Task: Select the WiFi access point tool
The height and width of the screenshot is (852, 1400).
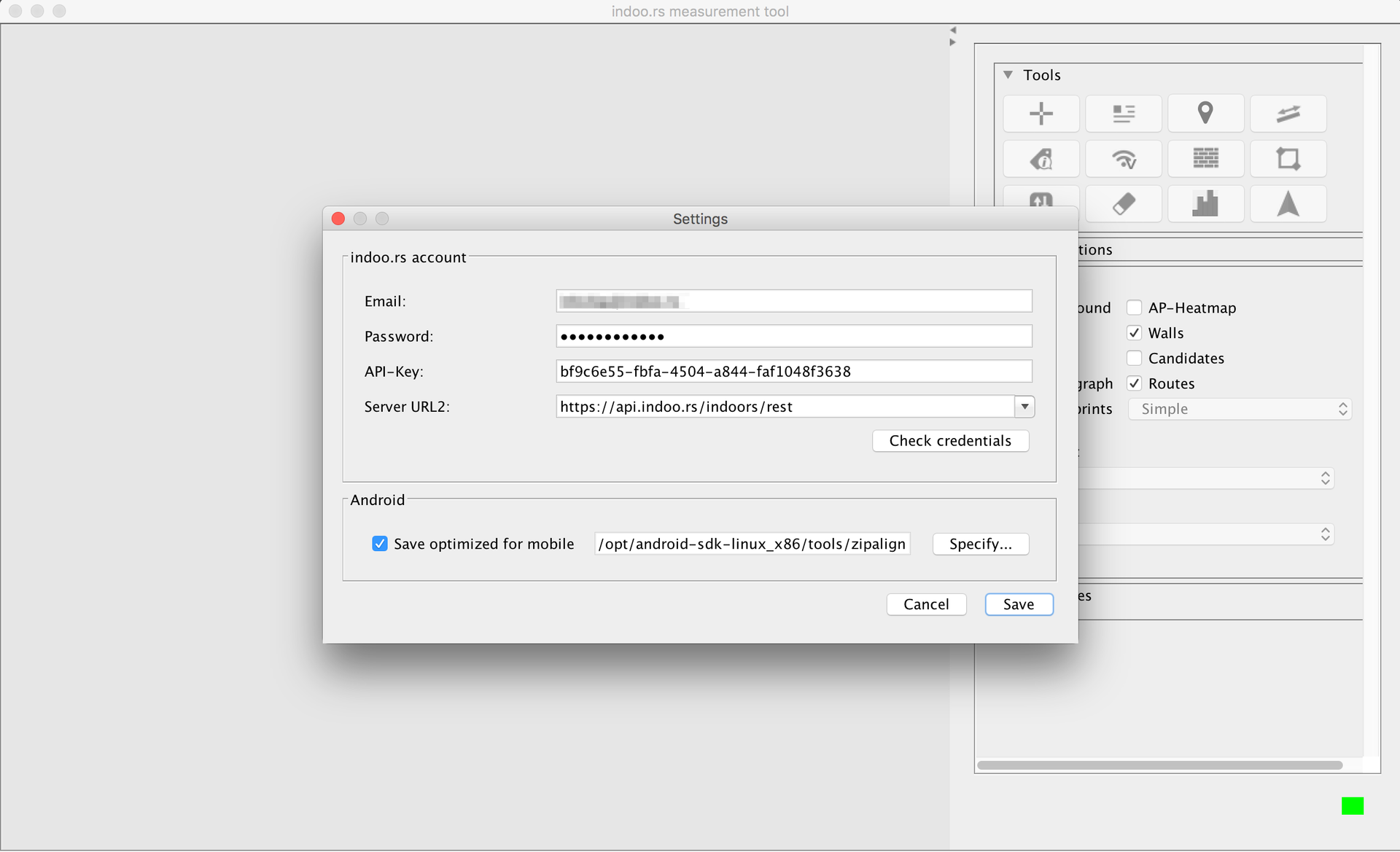Action: (x=1123, y=159)
